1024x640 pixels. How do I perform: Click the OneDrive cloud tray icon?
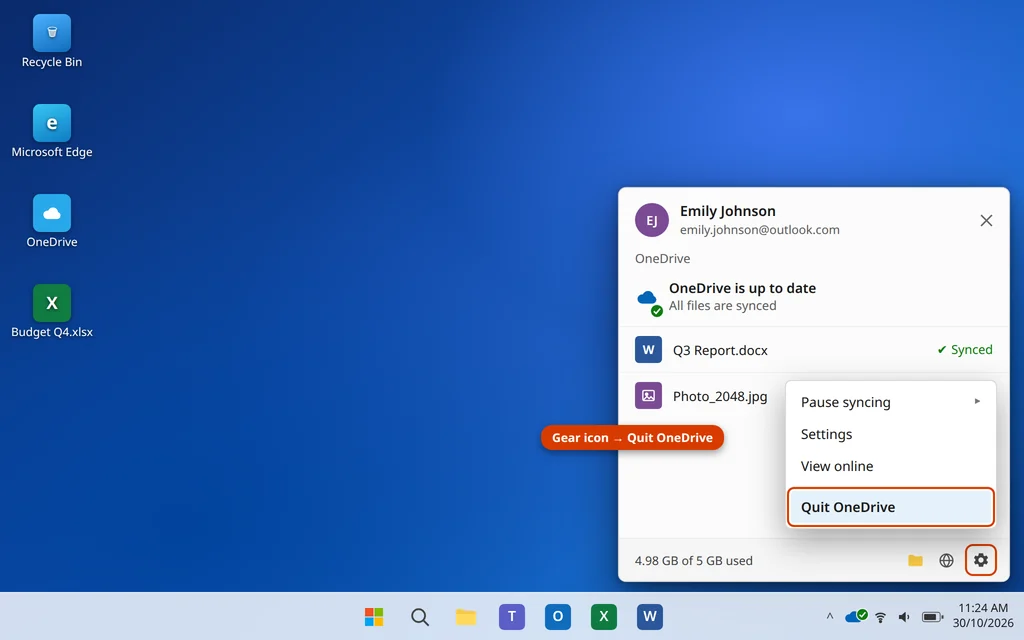[856, 616]
